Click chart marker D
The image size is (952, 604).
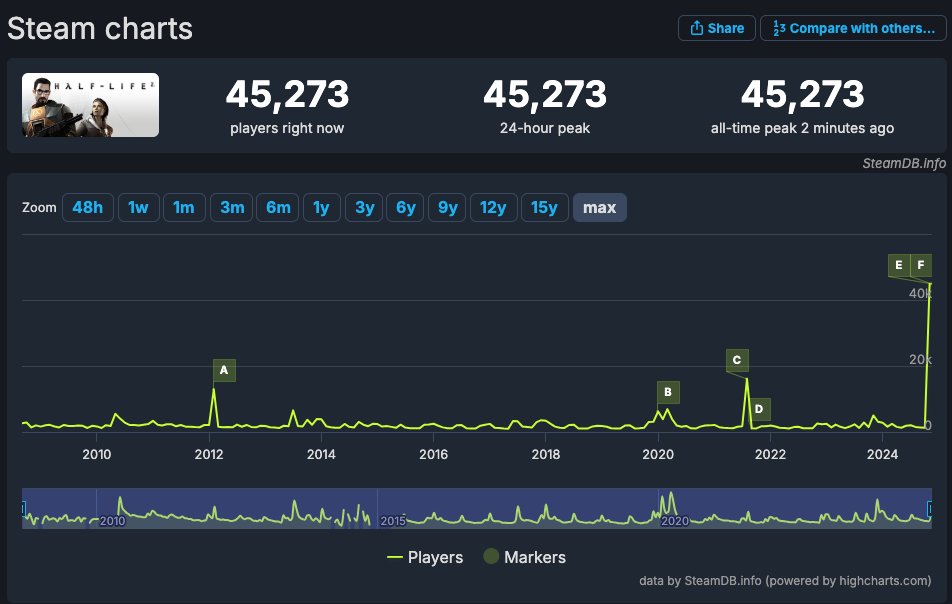pos(759,409)
